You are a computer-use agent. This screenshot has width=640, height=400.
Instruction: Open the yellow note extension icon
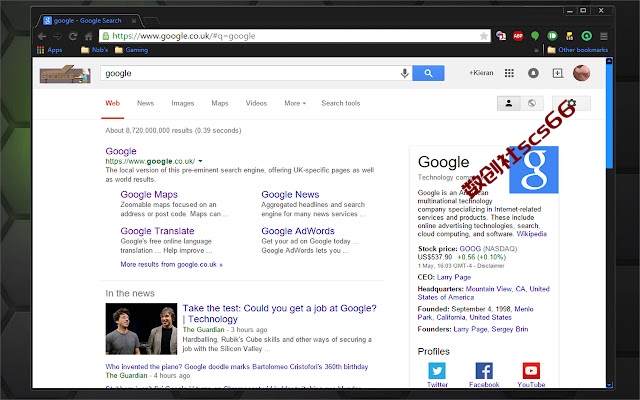[x=569, y=36]
